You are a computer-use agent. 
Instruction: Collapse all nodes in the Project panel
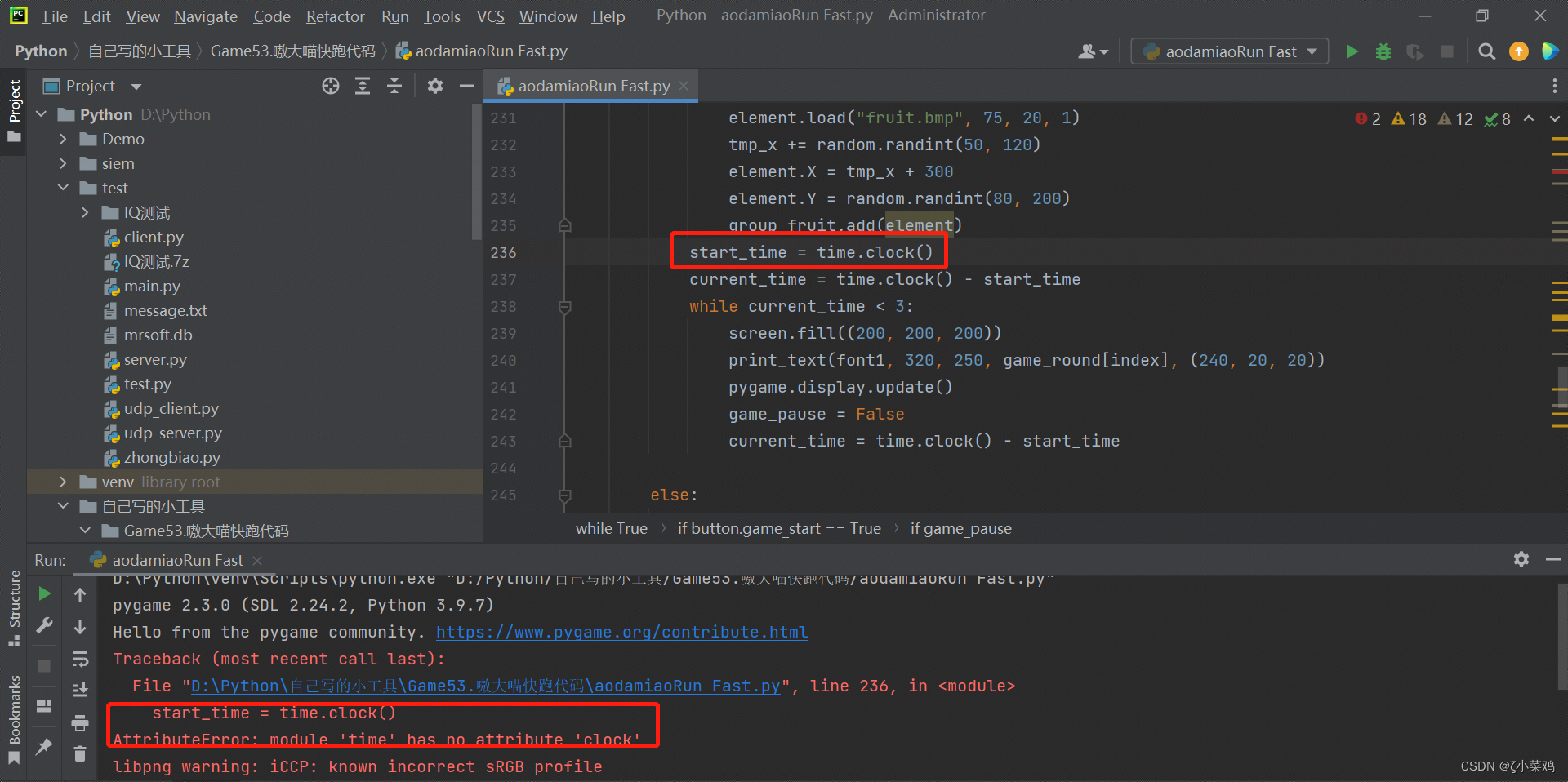tap(394, 86)
